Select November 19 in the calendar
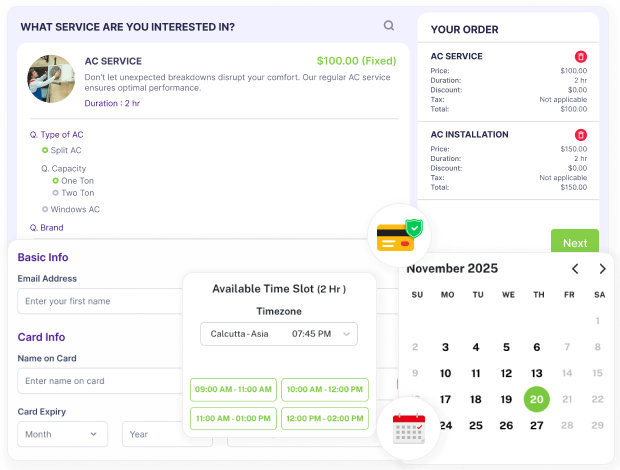The width and height of the screenshot is (620, 470). [506, 399]
